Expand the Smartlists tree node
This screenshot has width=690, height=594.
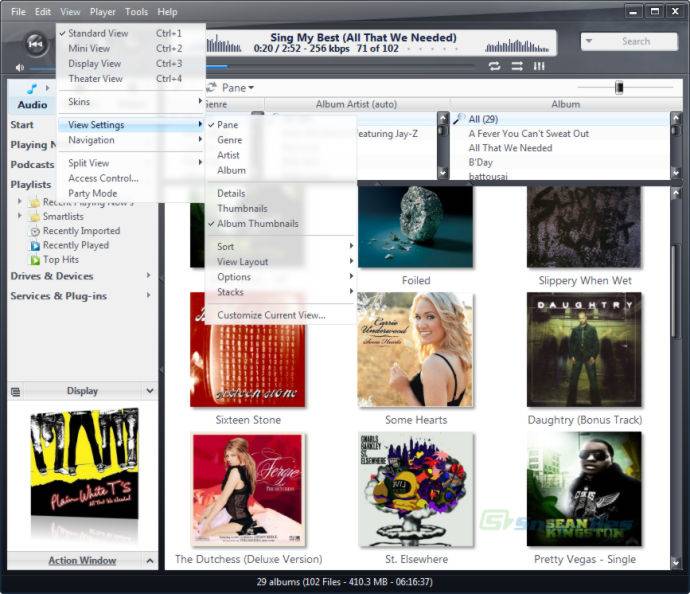tap(19, 216)
